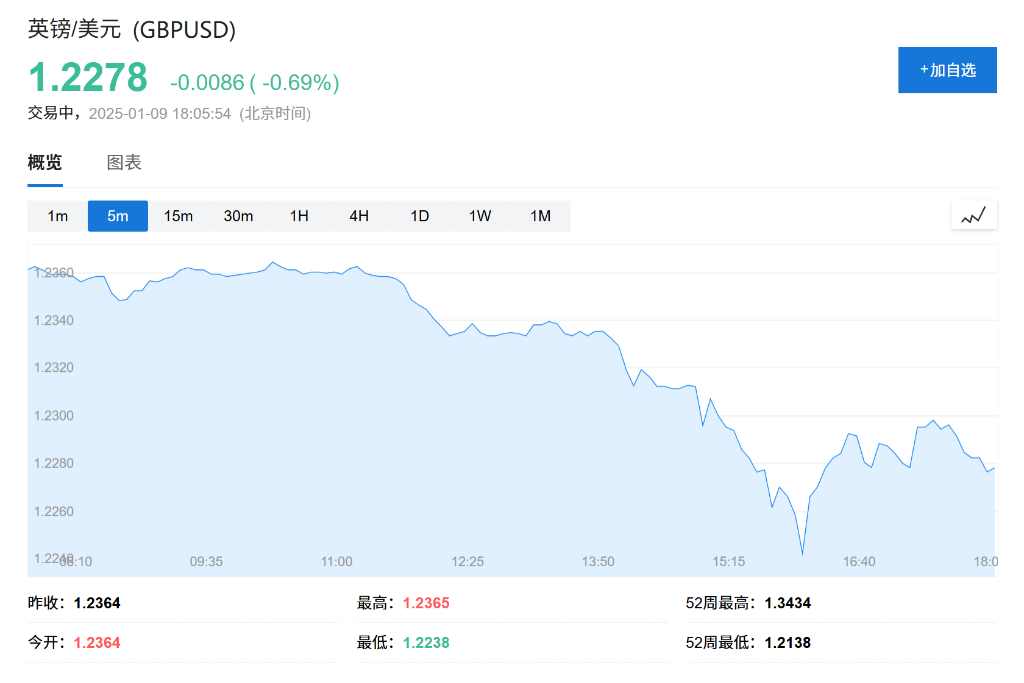Image resolution: width=1024 pixels, height=683 pixels.
Task: Set chart interval to 1H
Action: coord(299,216)
